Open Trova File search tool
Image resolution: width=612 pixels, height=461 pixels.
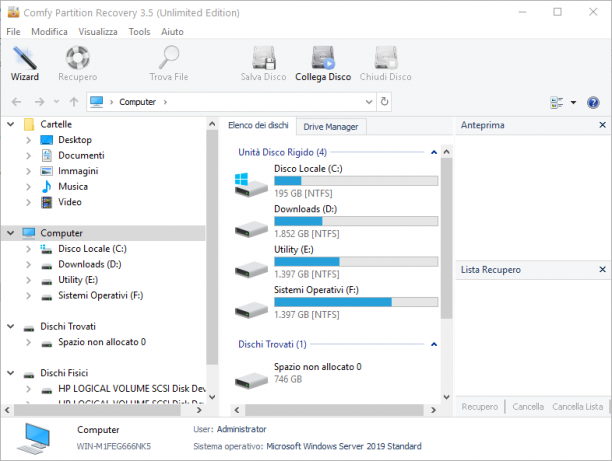pyautogui.click(x=169, y=63)
